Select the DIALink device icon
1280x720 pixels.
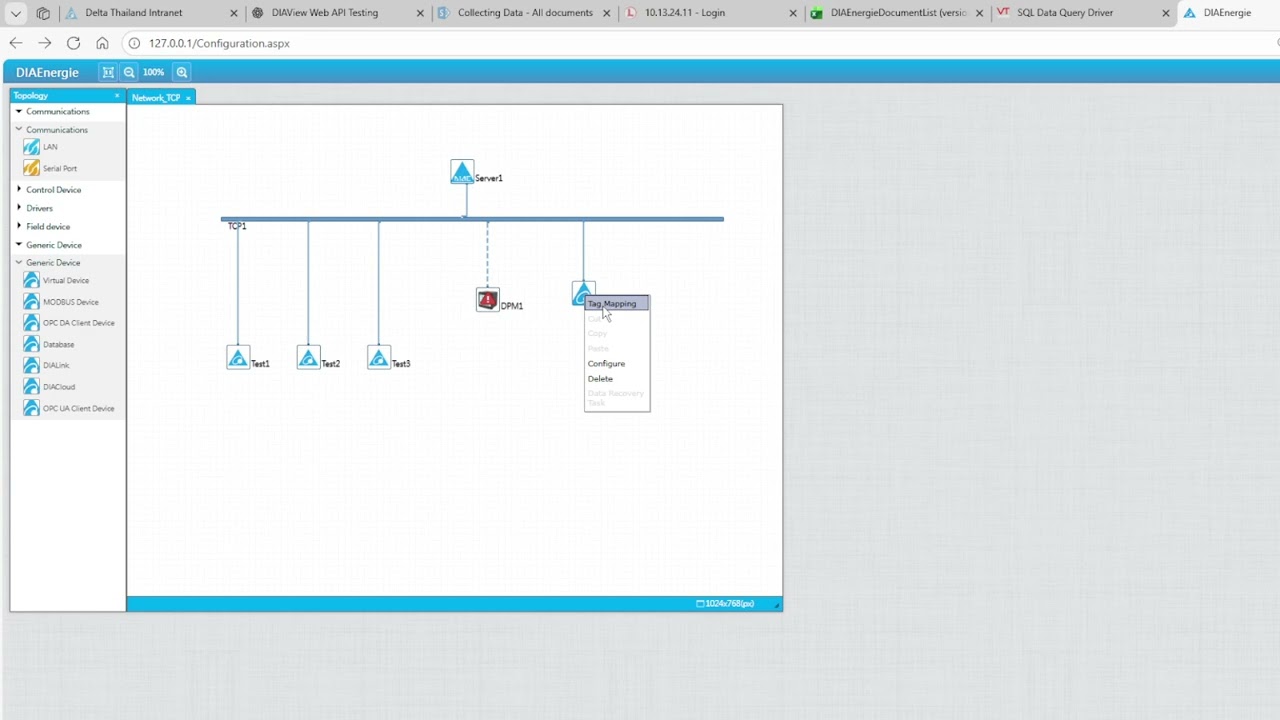pos(31,365)
